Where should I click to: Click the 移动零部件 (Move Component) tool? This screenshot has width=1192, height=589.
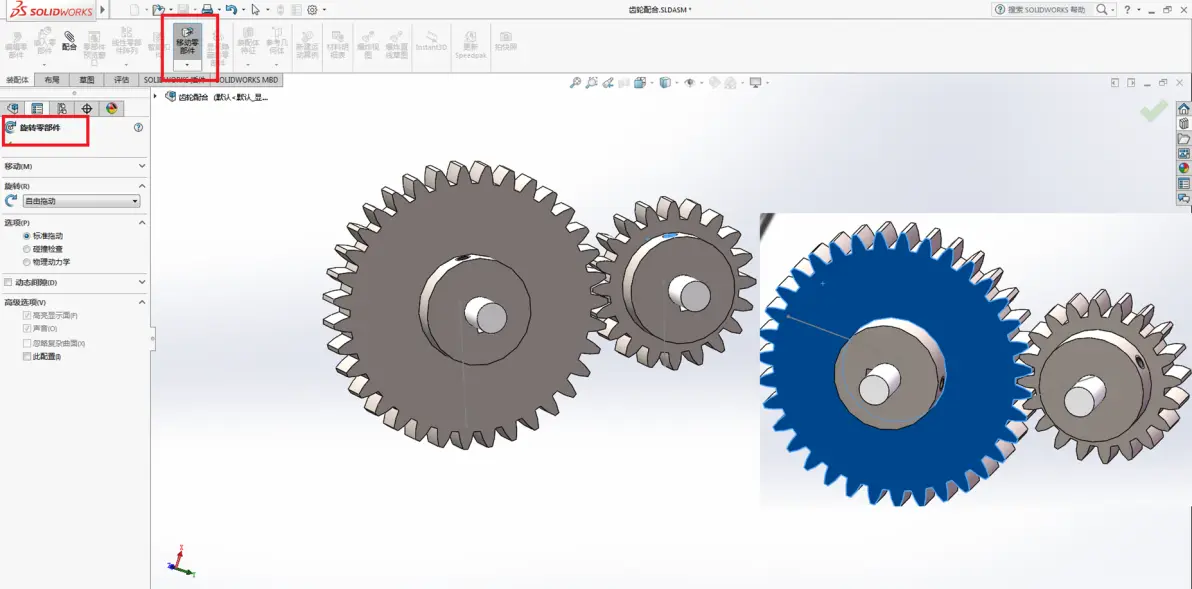click(187, 42)
